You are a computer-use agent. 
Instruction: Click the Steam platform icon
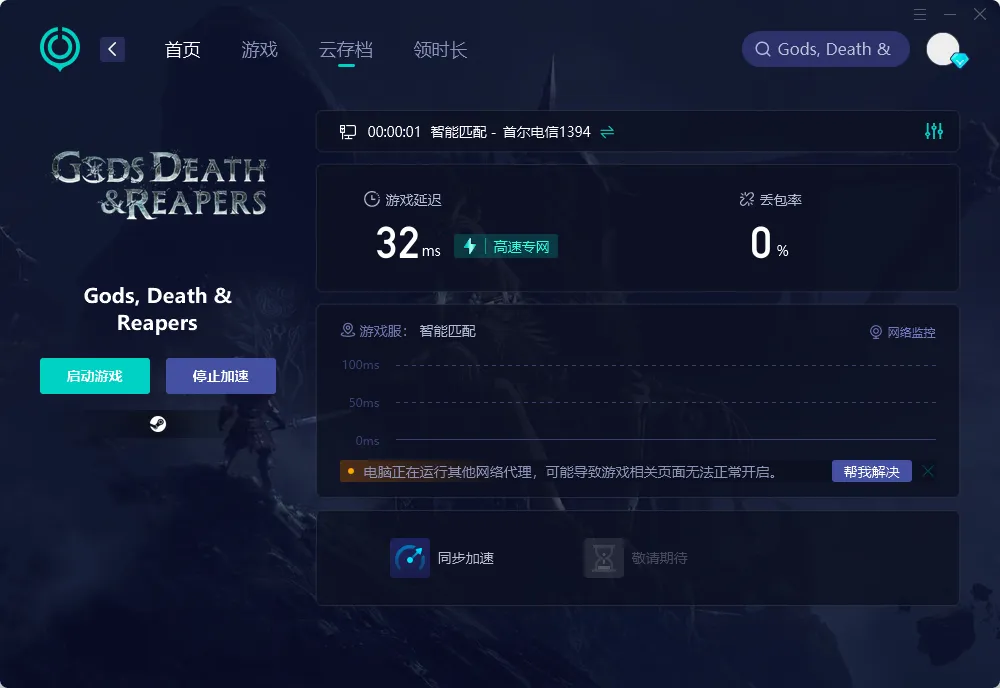click(x=158, y=424)
